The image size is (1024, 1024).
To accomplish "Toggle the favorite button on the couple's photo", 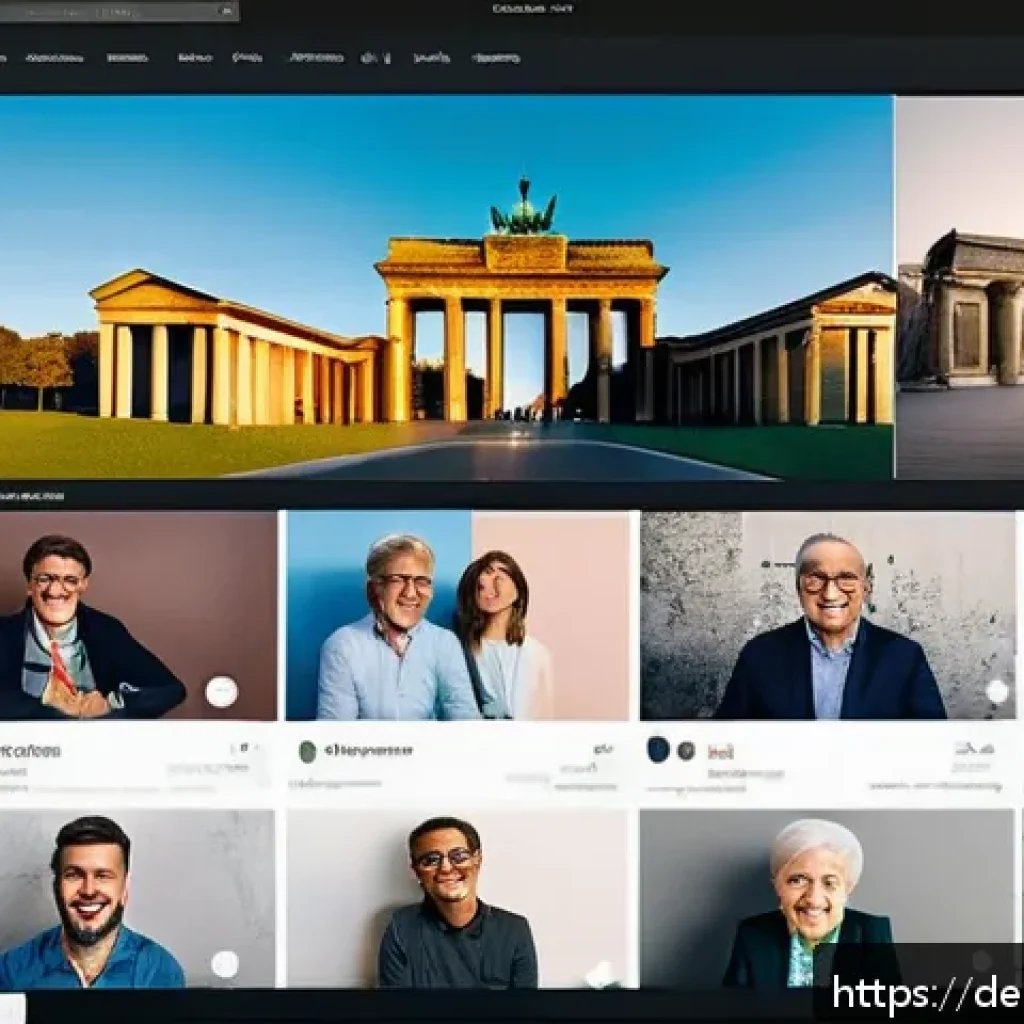I will [598, 690].
